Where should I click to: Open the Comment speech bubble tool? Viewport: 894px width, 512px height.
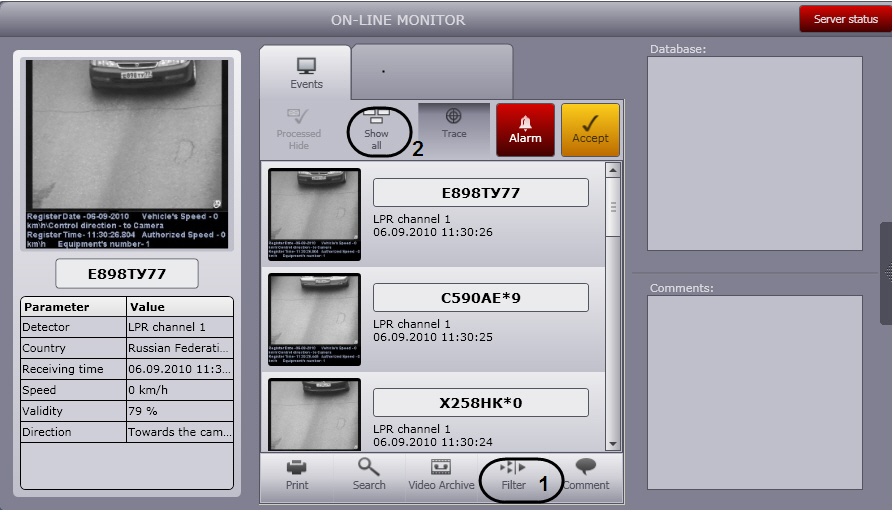[586, 476]
